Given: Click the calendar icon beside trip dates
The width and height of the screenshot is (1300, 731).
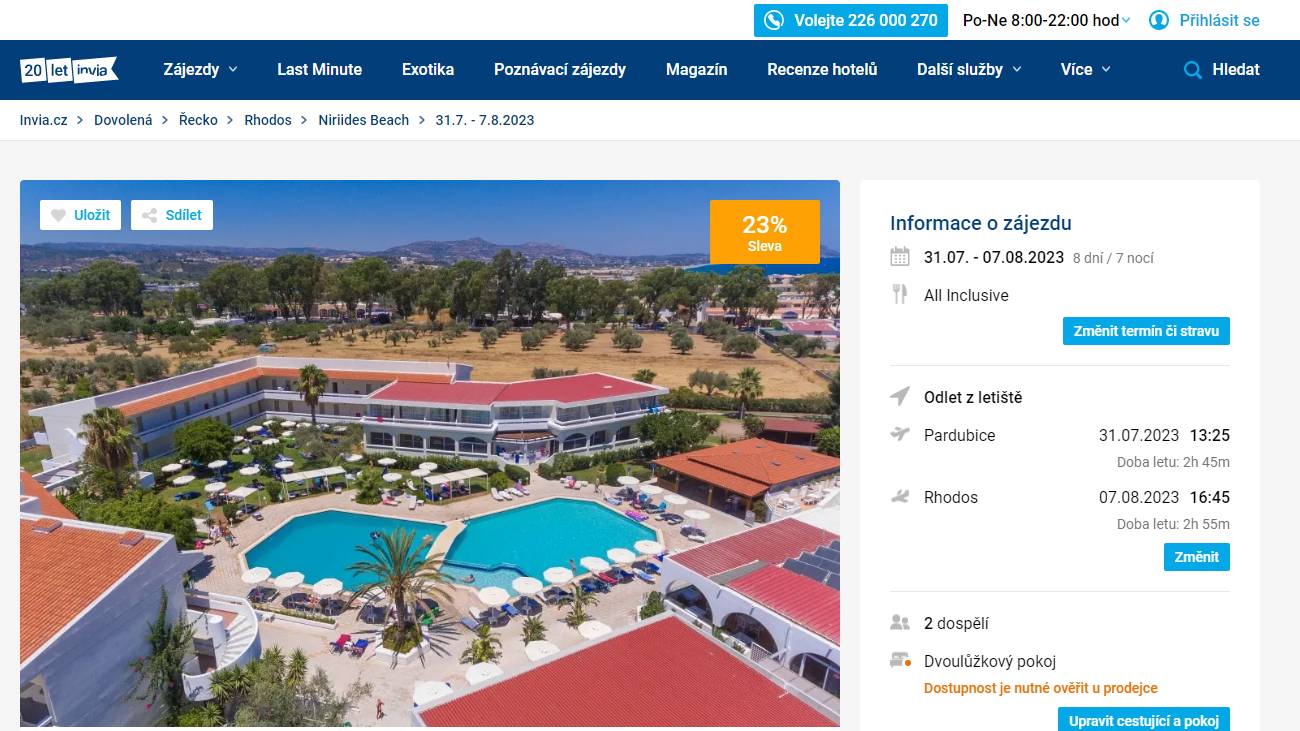Looking at the screenshot, I should 900,257.
